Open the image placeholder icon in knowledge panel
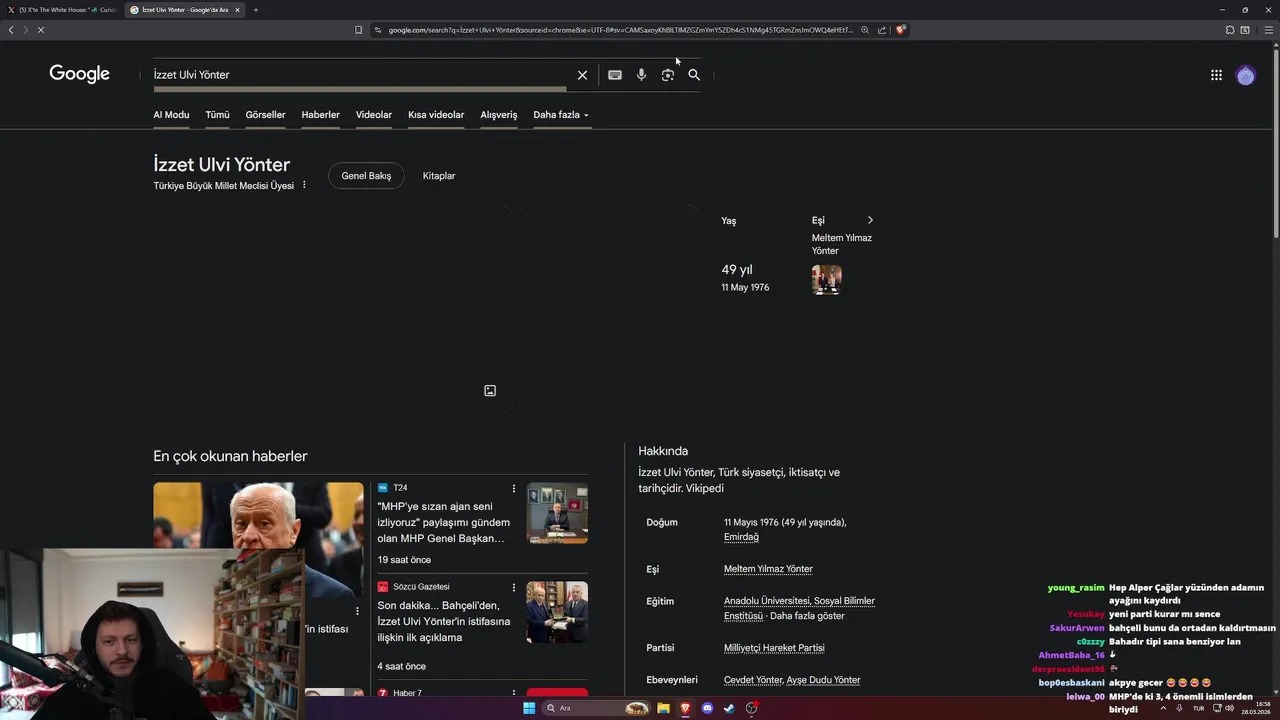The image size is (1280, 720). click(x=490, y=391)
